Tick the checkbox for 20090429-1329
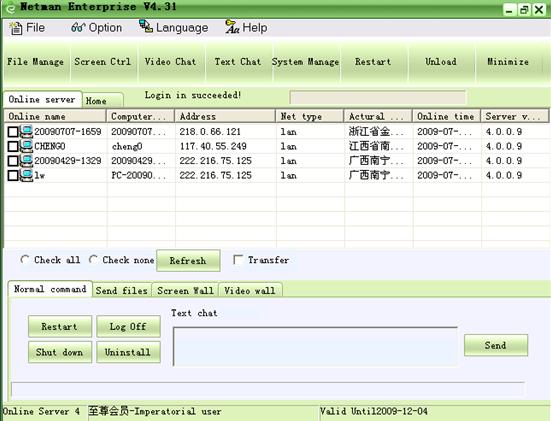The image size is (551, 421). click(x=13, y=161)
